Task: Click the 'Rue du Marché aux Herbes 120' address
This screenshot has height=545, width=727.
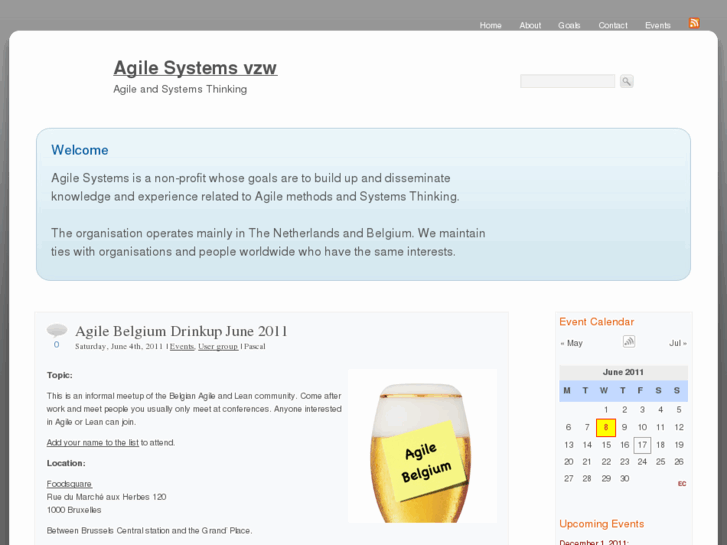Action: pos(106,497)
